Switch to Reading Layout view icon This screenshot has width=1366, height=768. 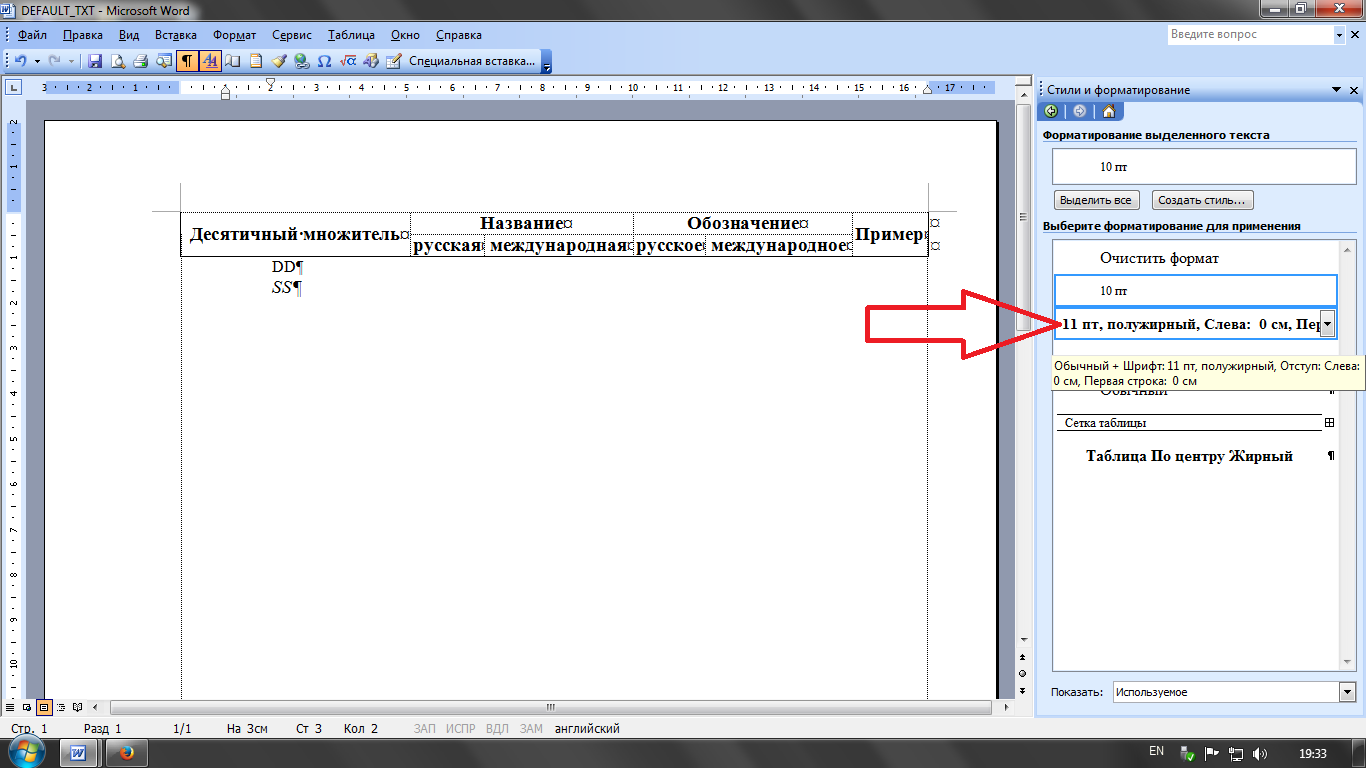[77, 707]
